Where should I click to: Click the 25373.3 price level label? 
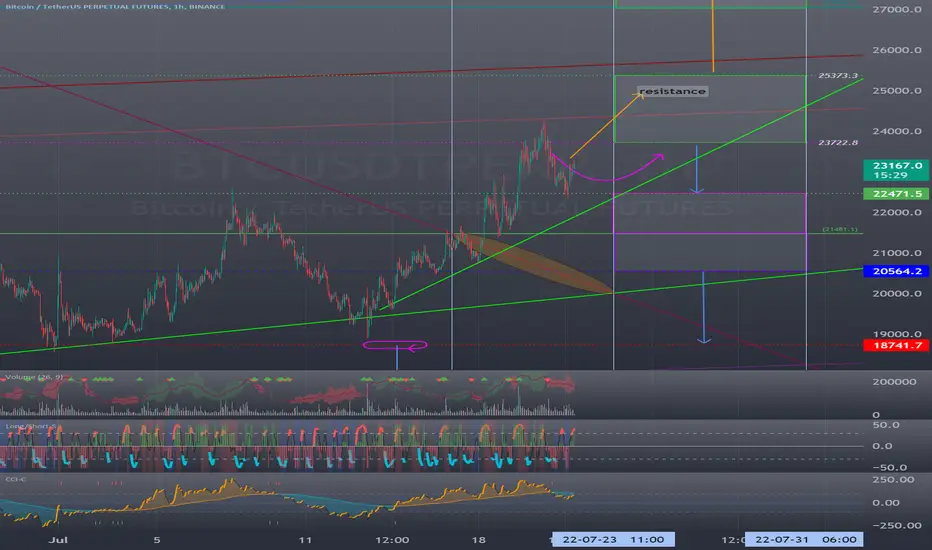click(837, 76)
